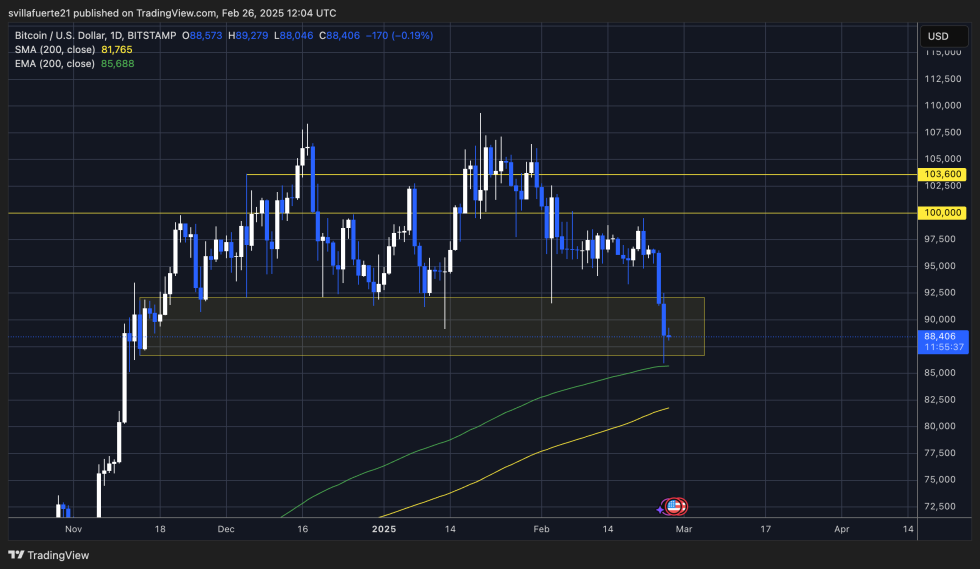Click the svillafuerte21 published header text

coord(170,12)
